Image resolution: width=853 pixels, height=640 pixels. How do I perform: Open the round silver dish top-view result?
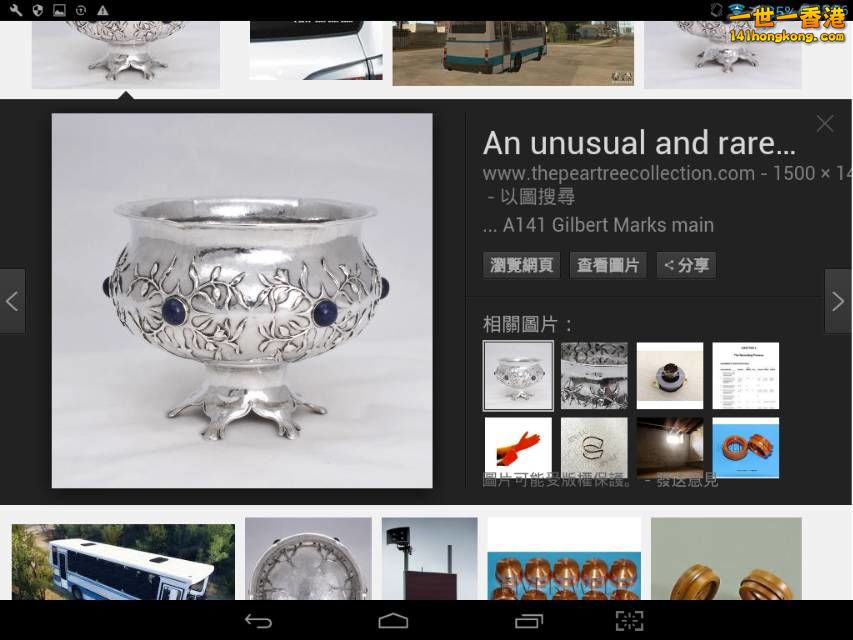[x=308, y=559]
